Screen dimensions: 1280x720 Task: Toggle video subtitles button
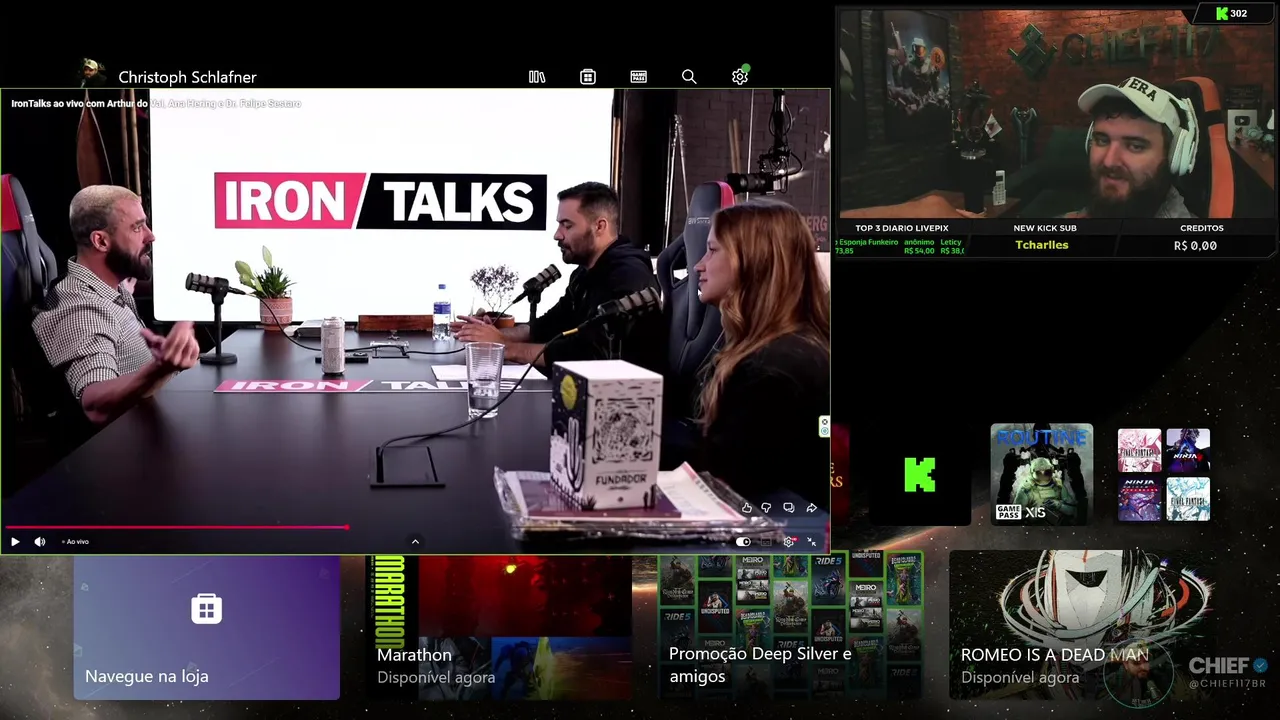[766, 541]
